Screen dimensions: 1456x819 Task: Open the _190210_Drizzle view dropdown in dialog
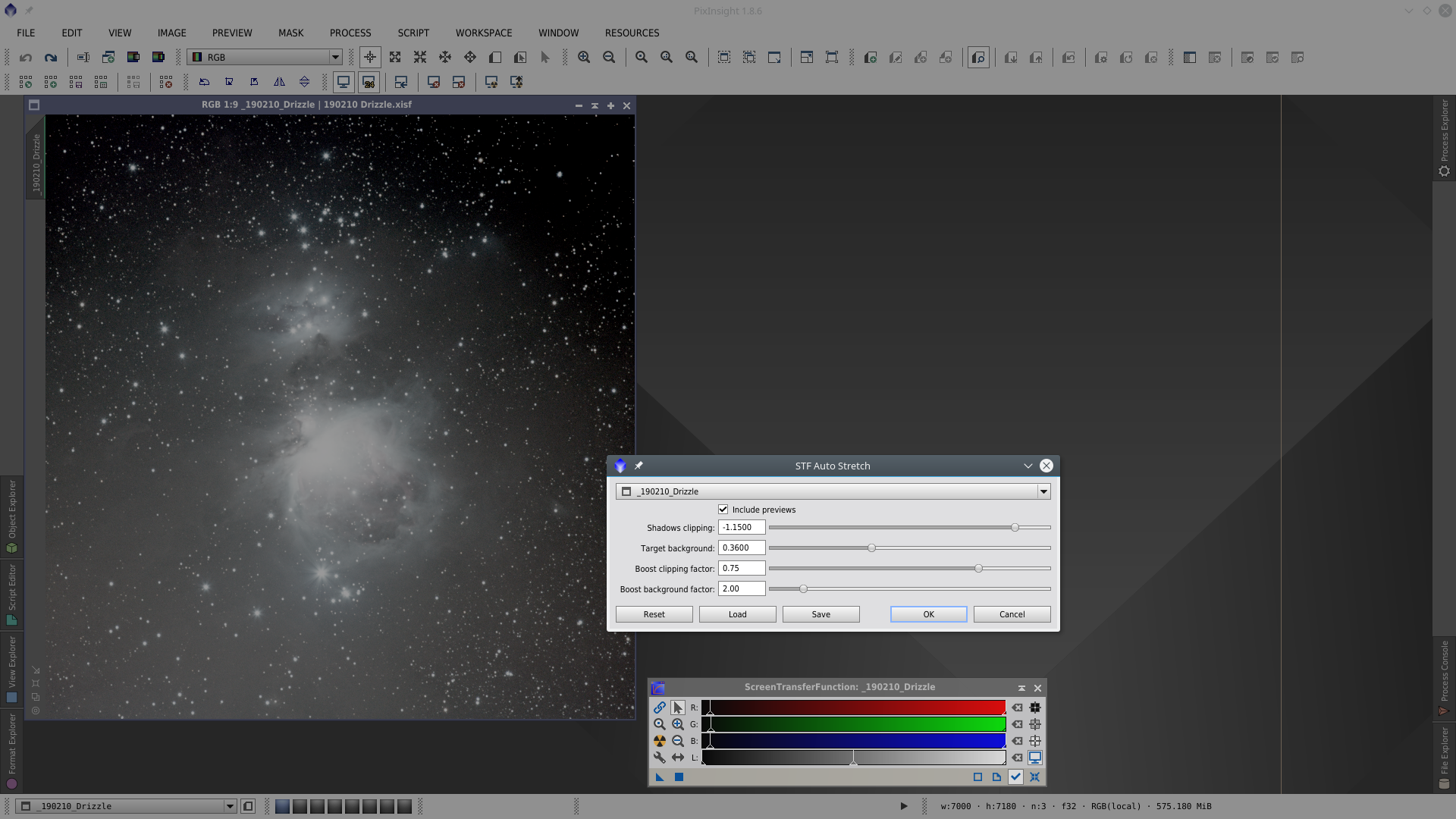pyautogui.click(x=1043, y=491)
